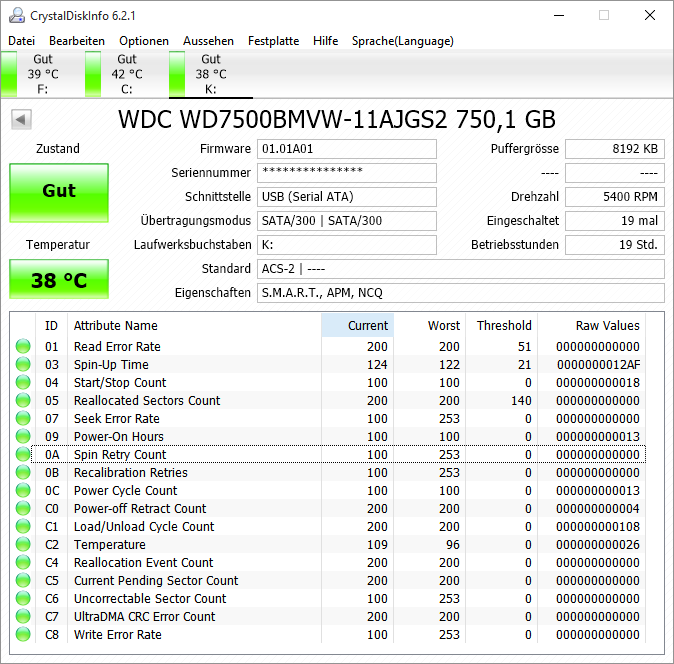Click the CrystalDiskInfo app icon in title bar
The height and width of the screenshot is (664, 674).
tap(17, 15)
